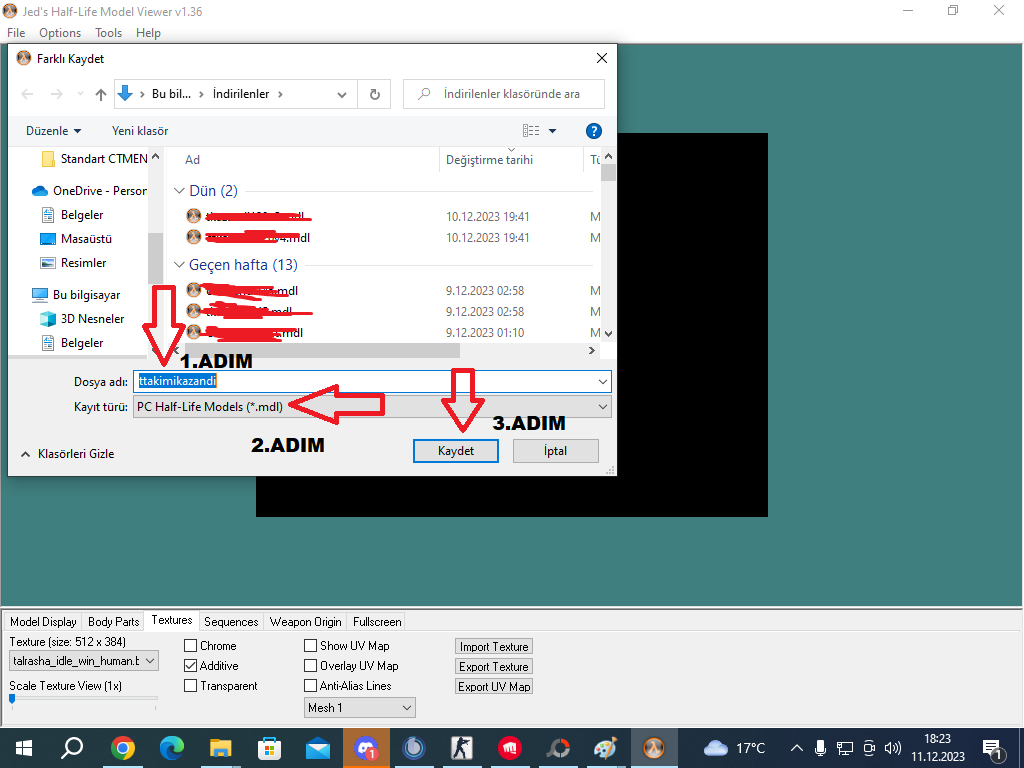The width and height of the screenshot is (1024, 768).
Task: Change the view layout icon in the dialog
Action: point(531,131)
